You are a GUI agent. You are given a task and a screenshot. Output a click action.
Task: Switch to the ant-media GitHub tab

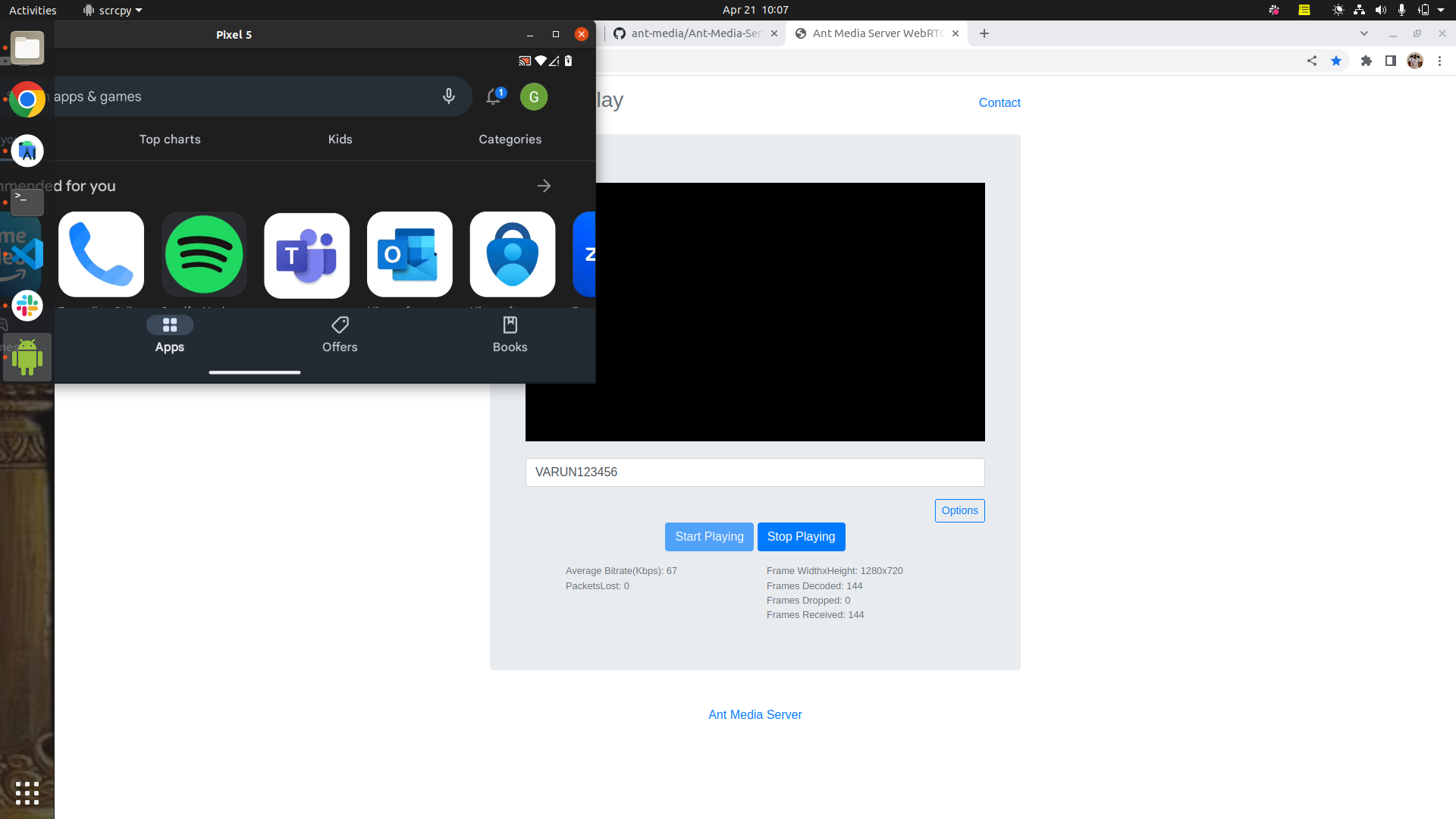click(x=690, y=33)
